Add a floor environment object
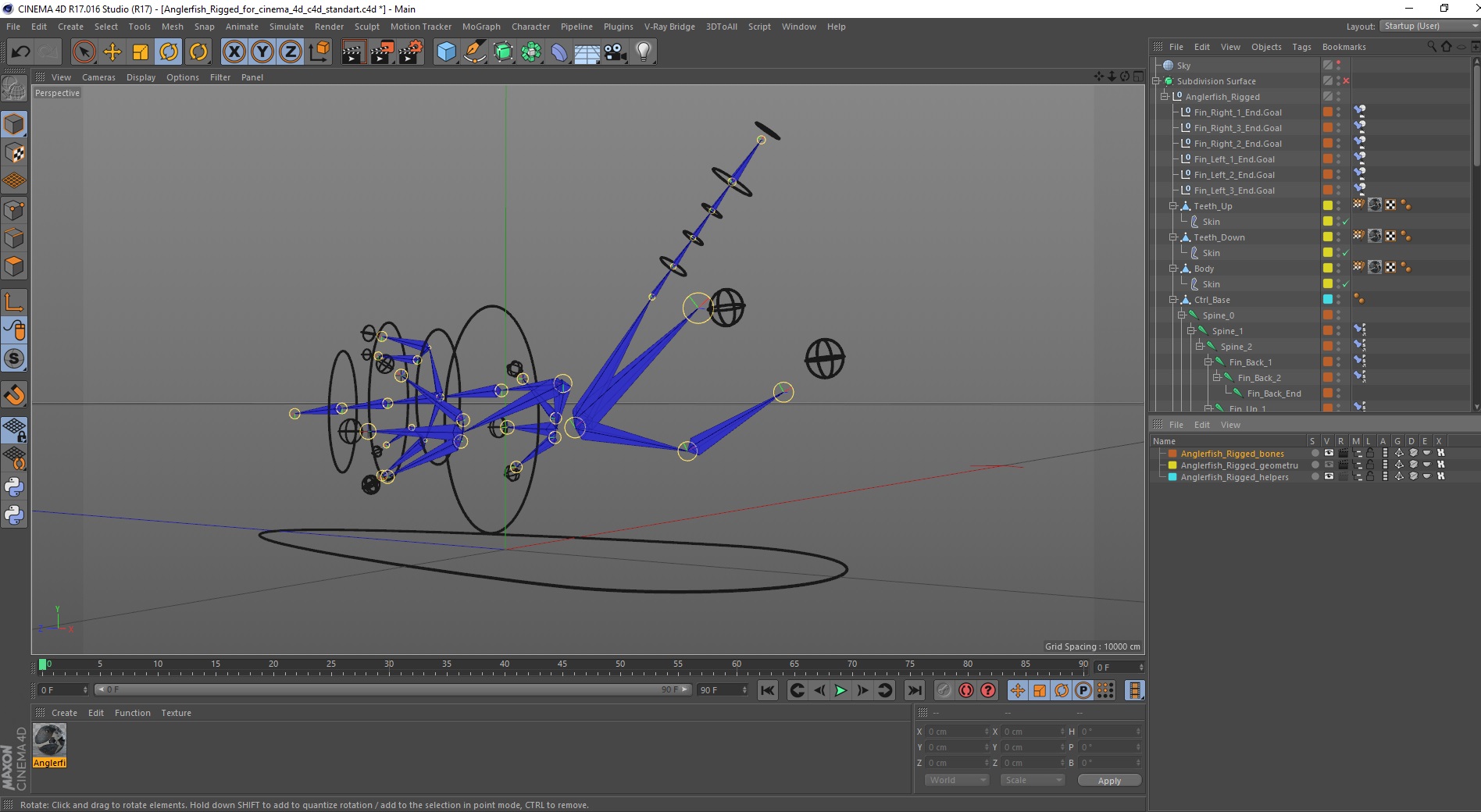This screenshot has height=812, width=1481. point(587,52)
